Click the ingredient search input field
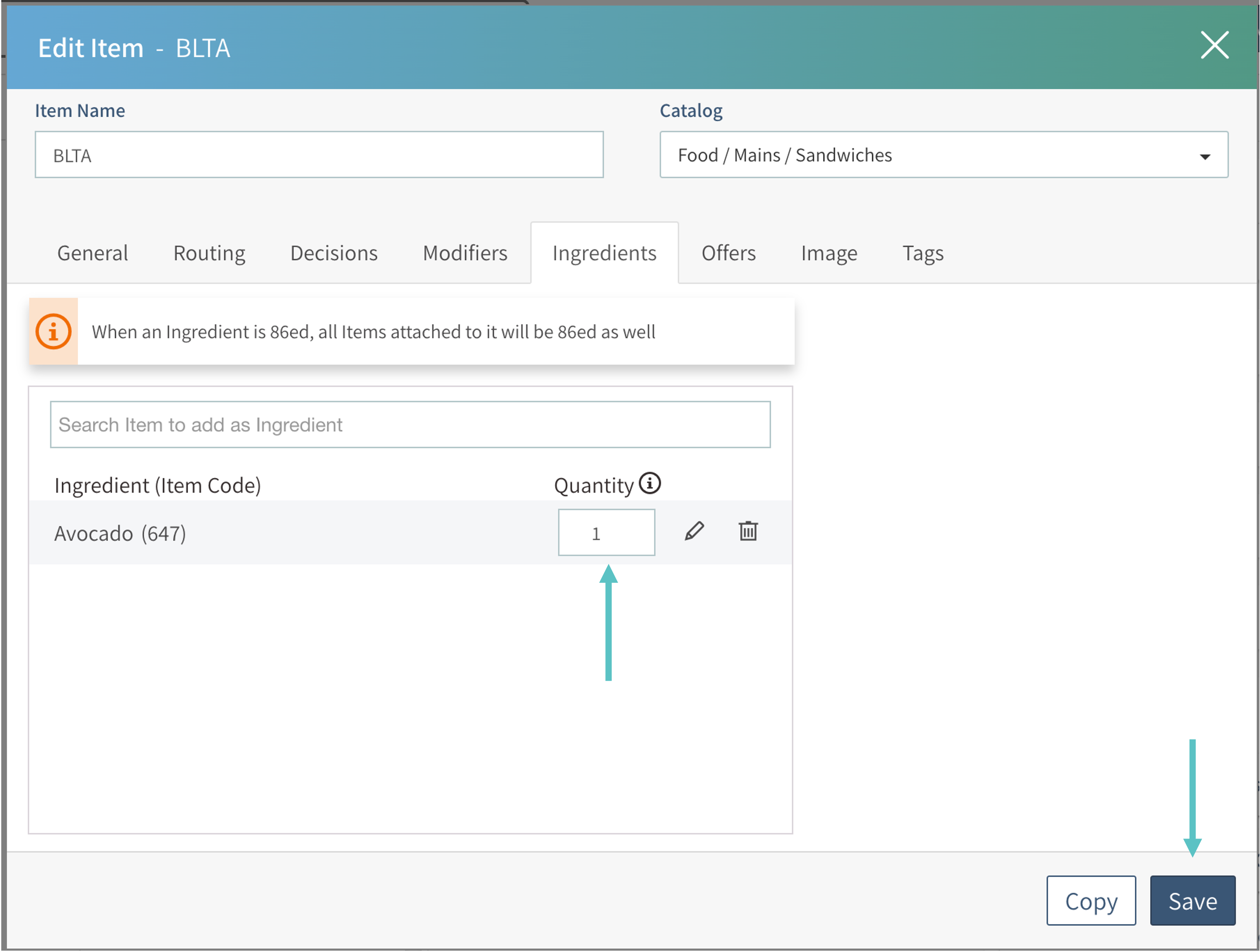The image size is (1260, 952). click(x=410, y=424)
